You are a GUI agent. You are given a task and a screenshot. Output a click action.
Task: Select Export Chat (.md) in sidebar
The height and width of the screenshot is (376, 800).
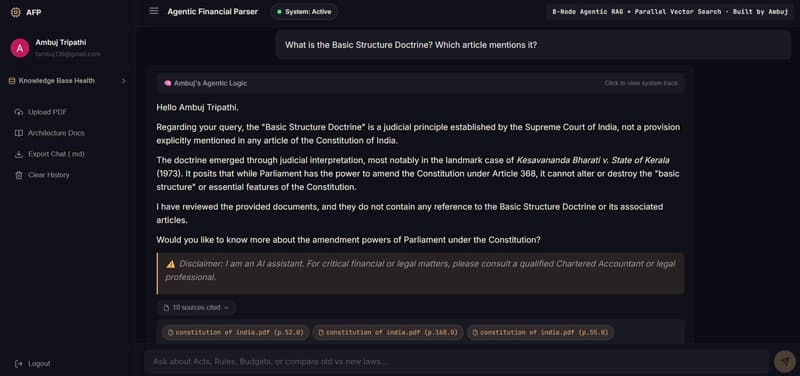pyautogui.click(x=49, y=154)
